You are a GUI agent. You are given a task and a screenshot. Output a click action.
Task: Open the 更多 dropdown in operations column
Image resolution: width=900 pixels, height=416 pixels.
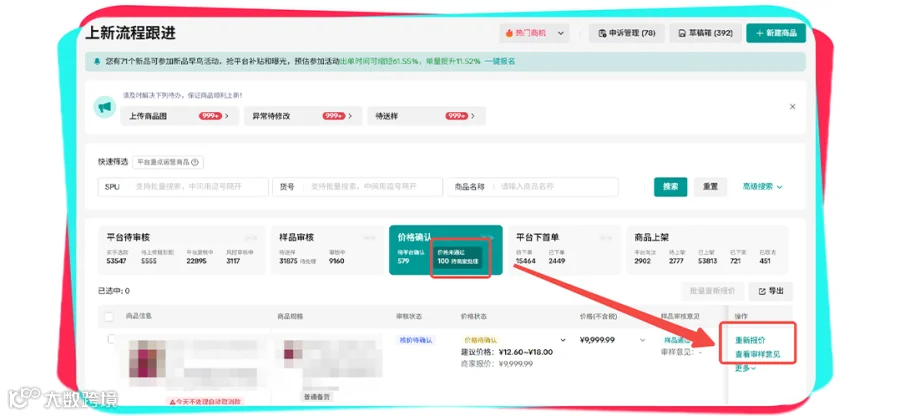pos(745,368)
